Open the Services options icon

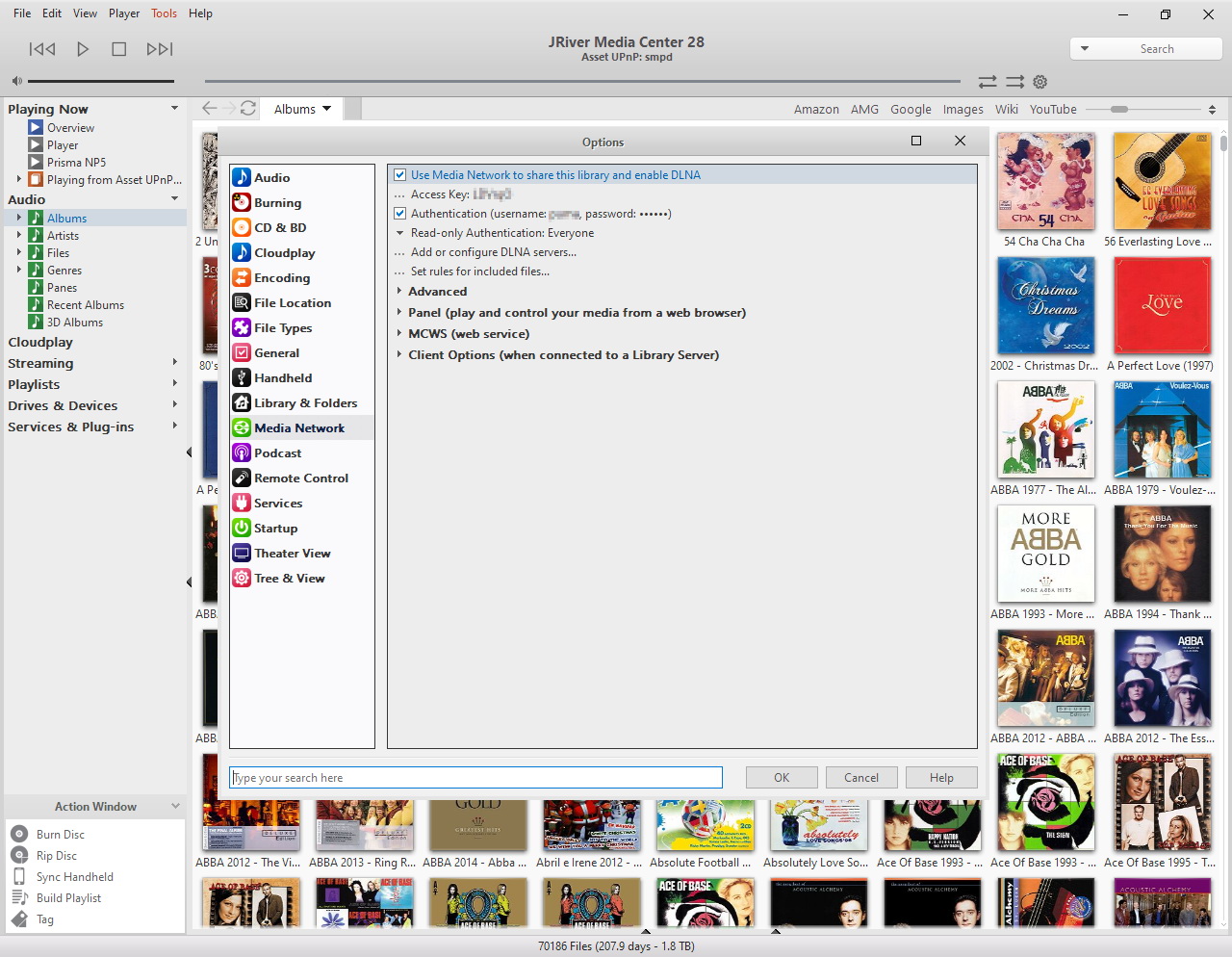[242, 503]
